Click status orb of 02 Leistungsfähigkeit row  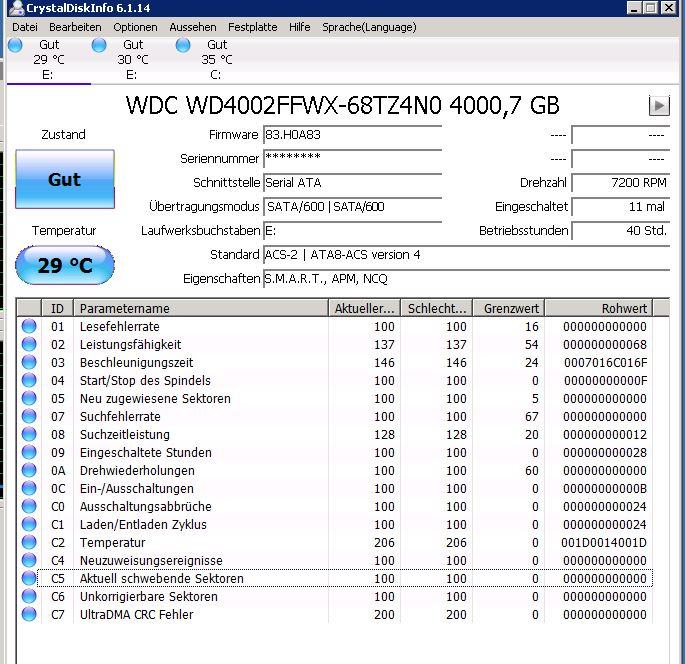coord(29,344)
